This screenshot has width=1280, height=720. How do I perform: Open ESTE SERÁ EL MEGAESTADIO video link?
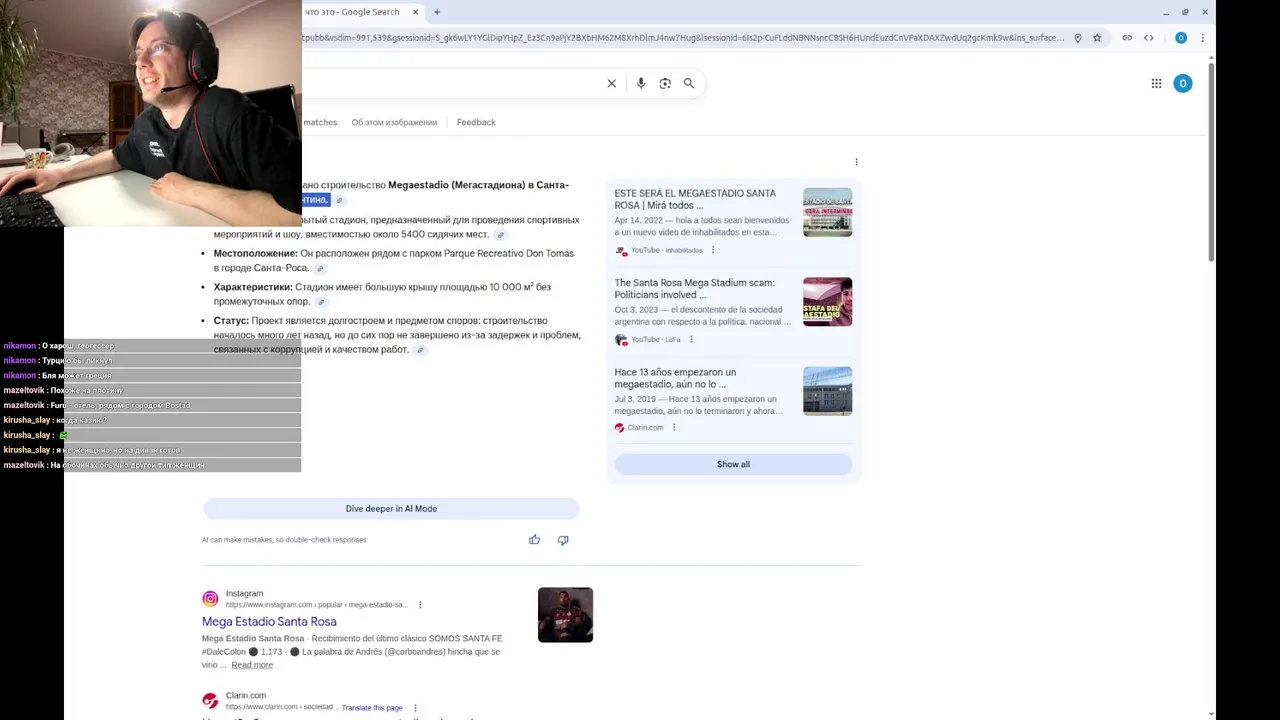coord(695,199)
